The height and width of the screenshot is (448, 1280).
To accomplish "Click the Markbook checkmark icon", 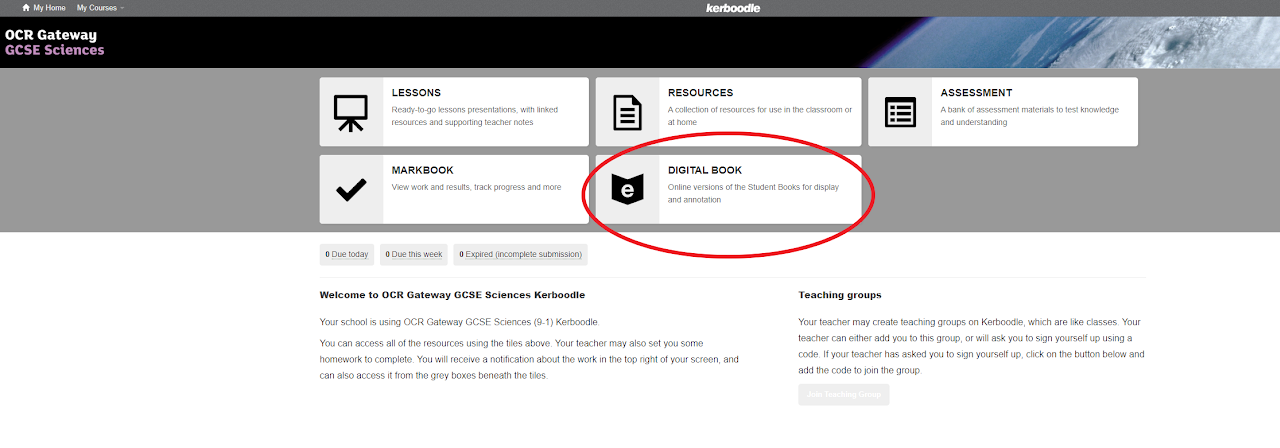I will (351, 189).
